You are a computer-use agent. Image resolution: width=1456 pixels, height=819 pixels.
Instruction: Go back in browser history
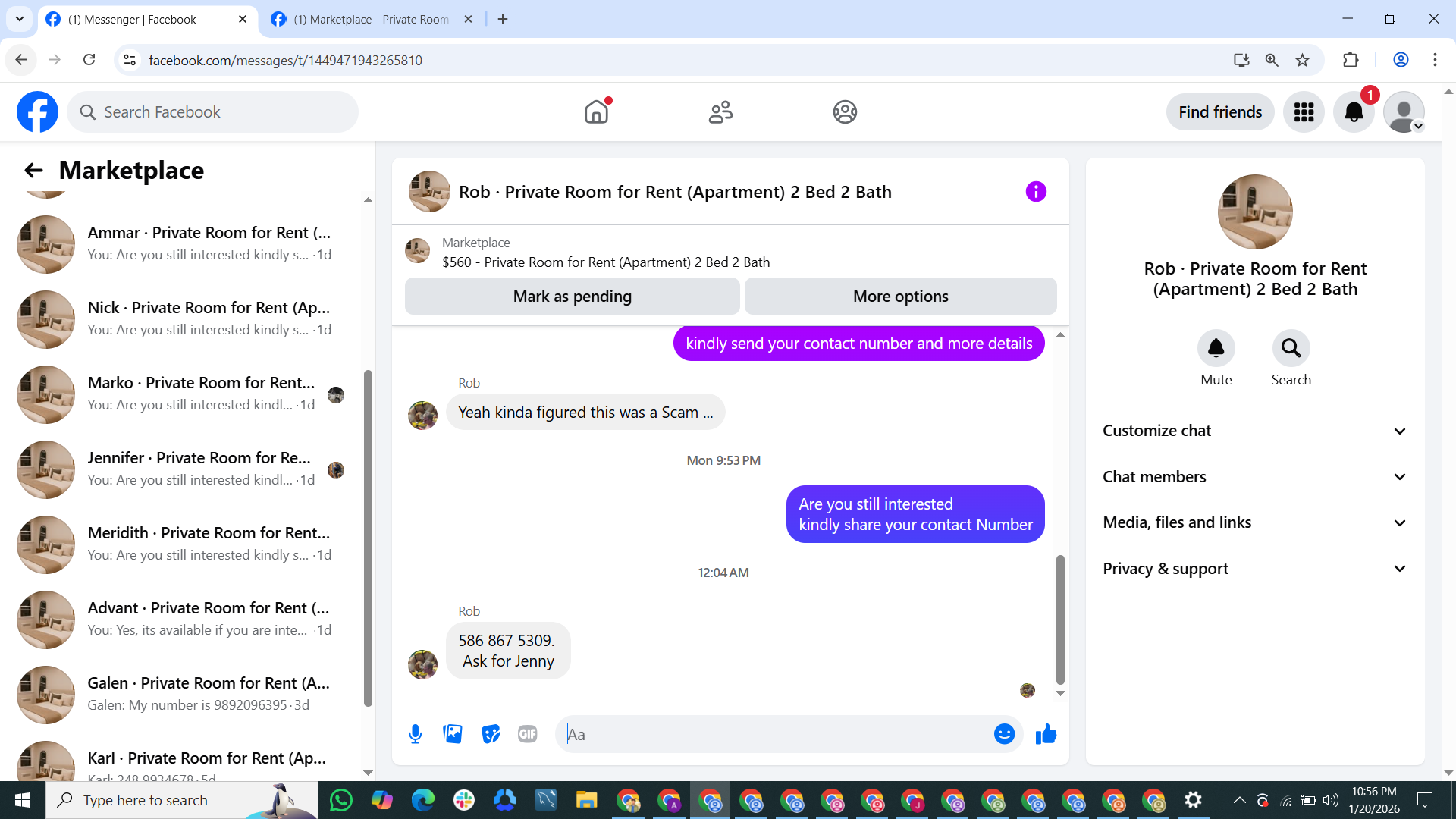pyautogui.click(x=21, y=60)
